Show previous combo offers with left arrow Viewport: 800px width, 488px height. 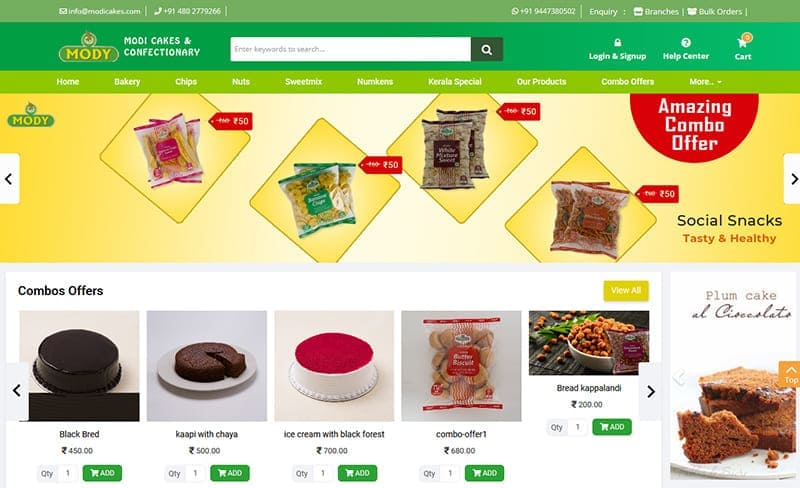17,391
